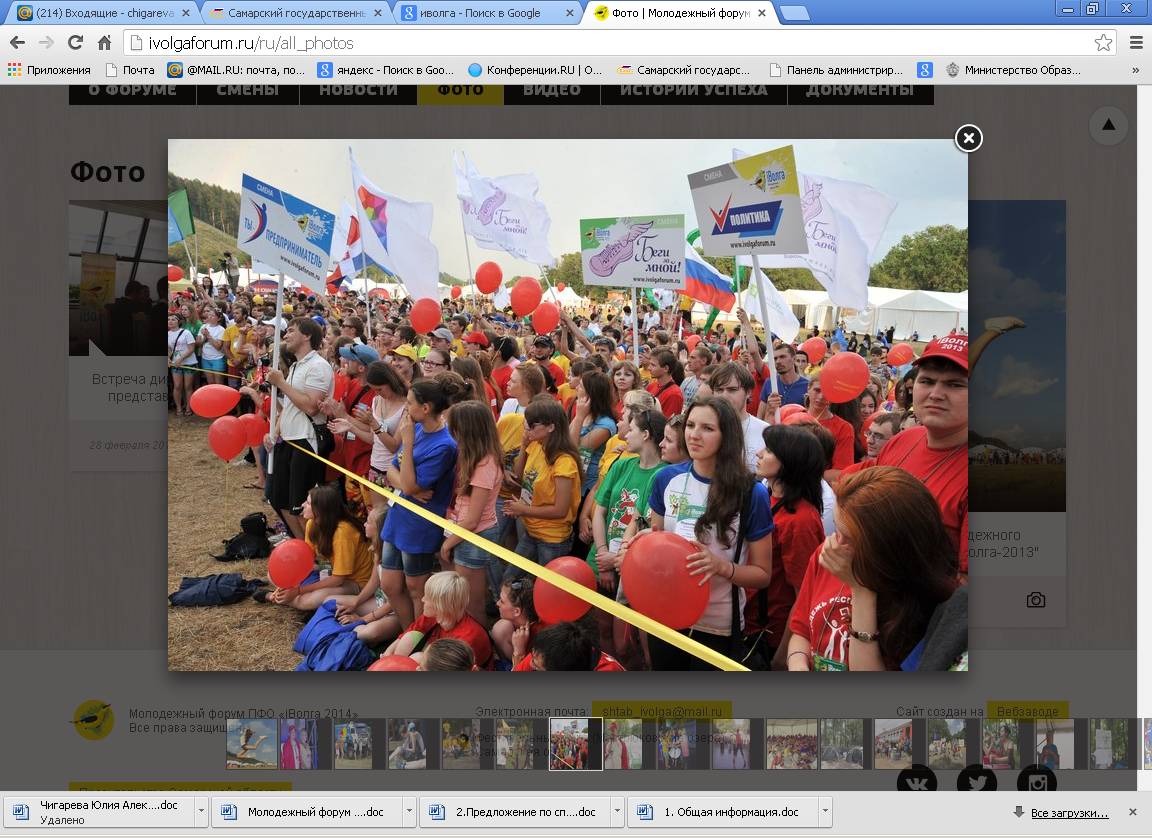This screenshot has height=838, width=1152.
Task: Expand options for 2.Предложение по сп....doc download
Action: tap(618, 812)
